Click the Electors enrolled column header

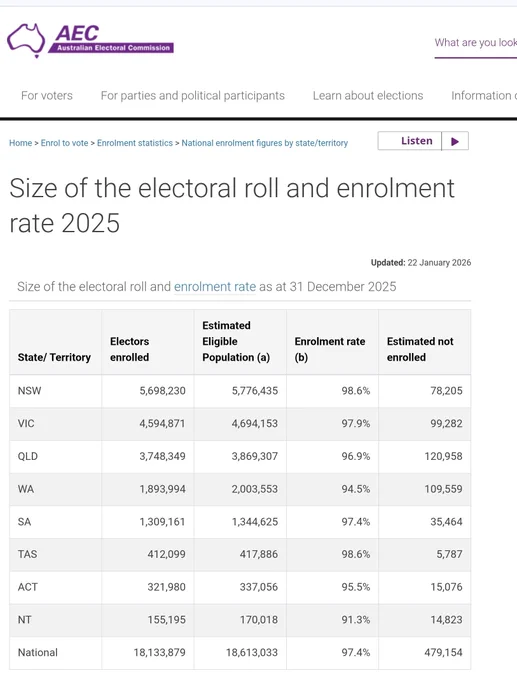pyautogui.click(x=129, y=349)
